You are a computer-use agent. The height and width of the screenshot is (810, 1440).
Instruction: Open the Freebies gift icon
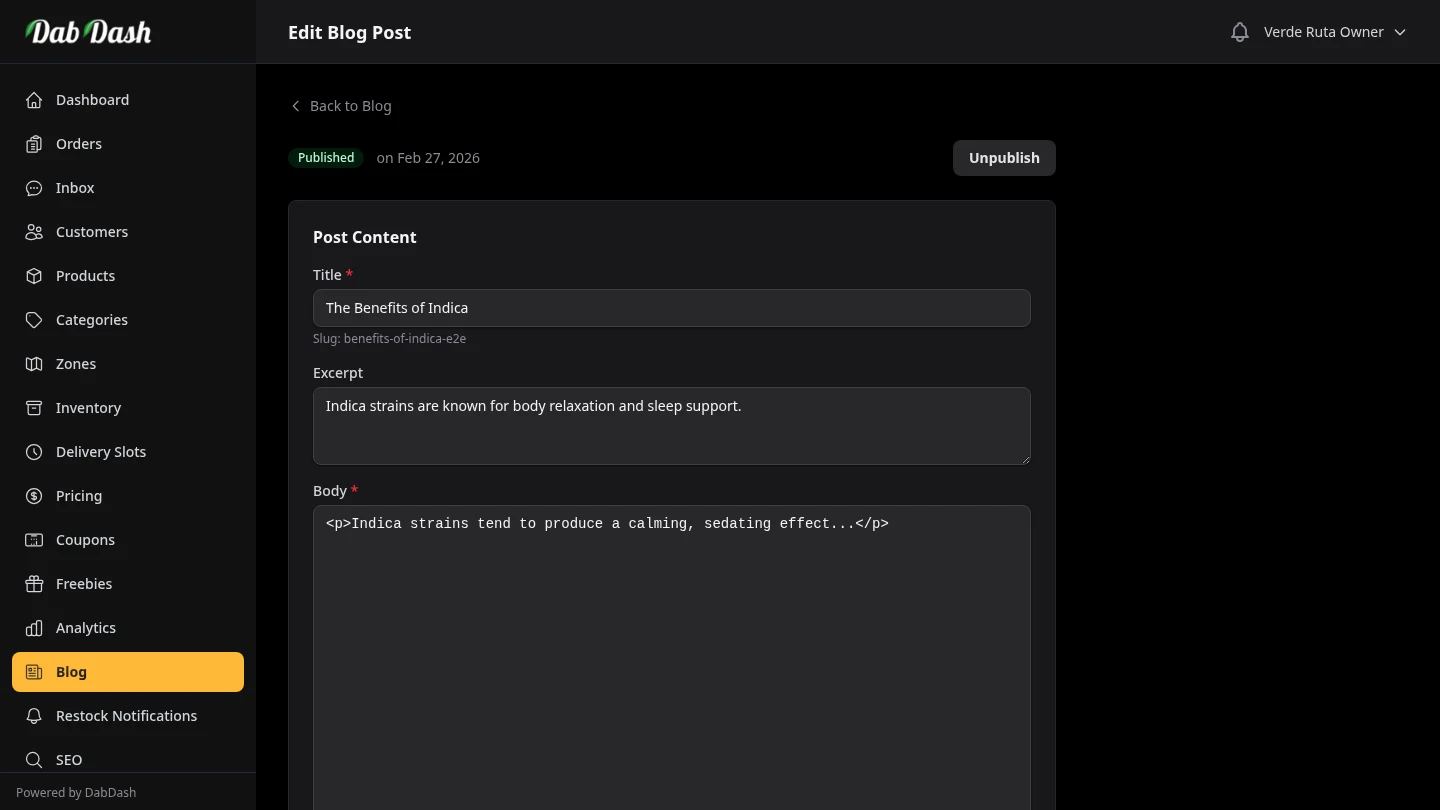coord(34,583)
